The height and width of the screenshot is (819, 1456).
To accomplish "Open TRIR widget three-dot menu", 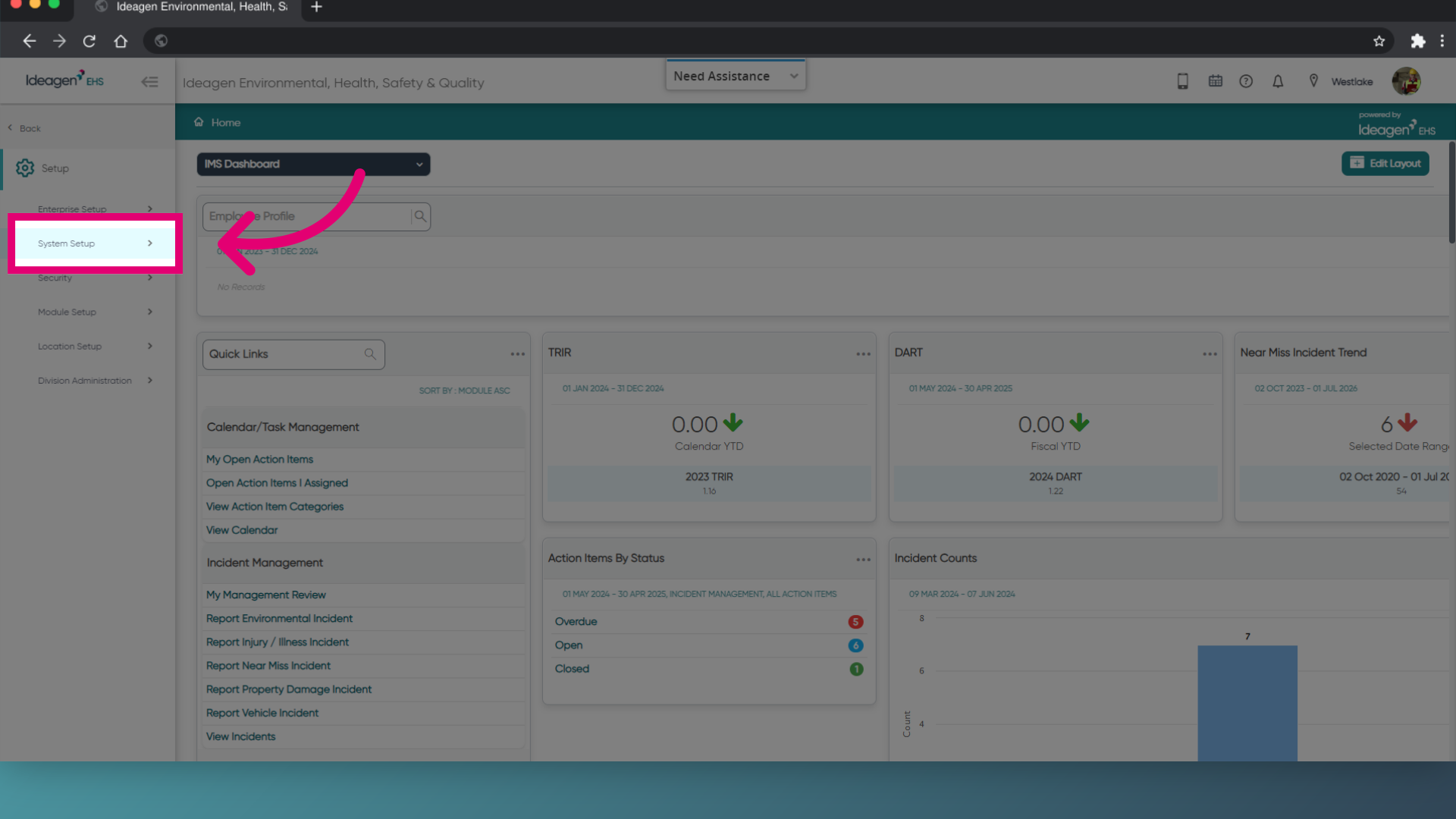I will pyautogui.click(x=864, y=354).
